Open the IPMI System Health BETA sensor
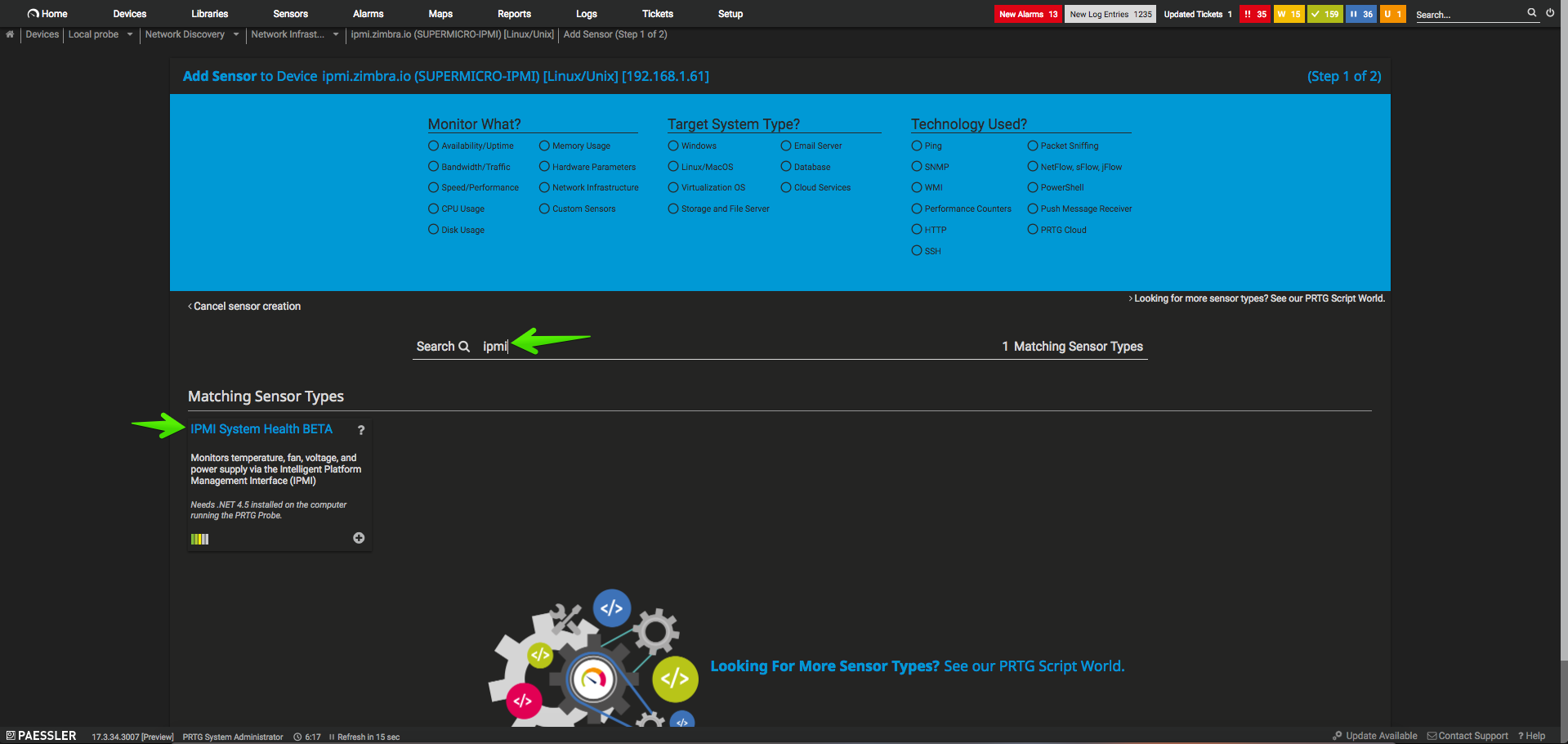The width and height of the screenshot is (1568, 744). click(261, 429)
